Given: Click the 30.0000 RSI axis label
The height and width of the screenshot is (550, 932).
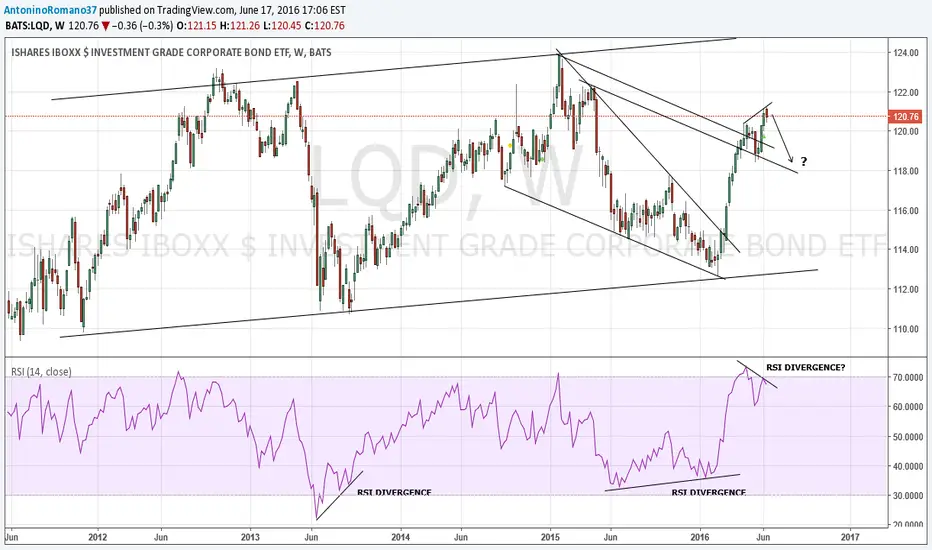Looking at the screenshot, I should coord(908,495).
